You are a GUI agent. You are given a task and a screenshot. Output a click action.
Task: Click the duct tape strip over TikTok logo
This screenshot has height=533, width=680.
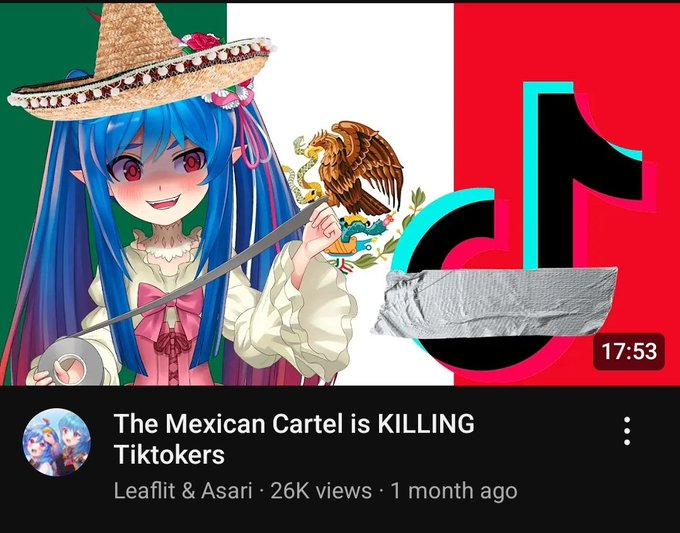(496, 303)
